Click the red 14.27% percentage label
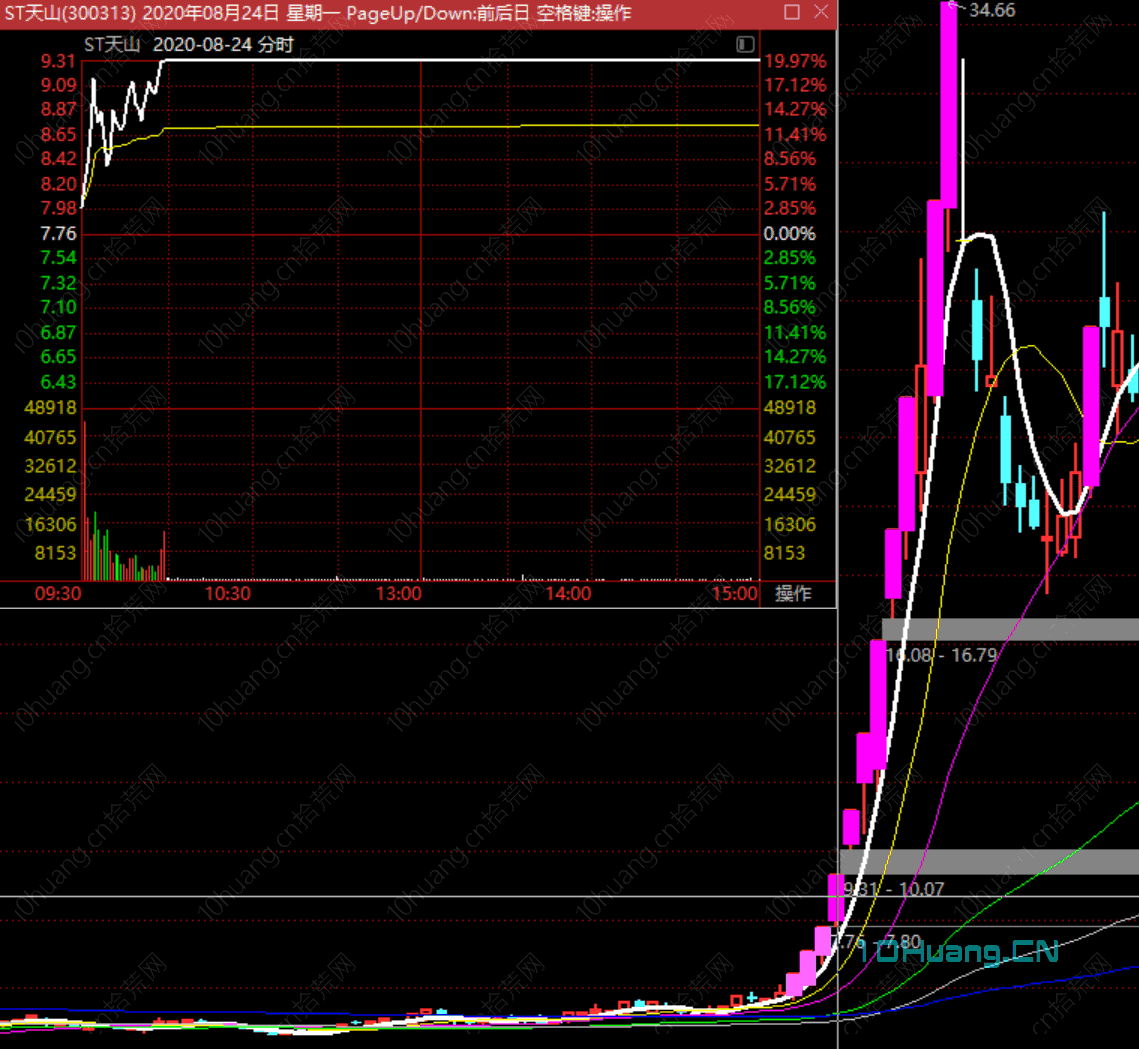Screen dimensions: 1139x1049 click(795, 109)
